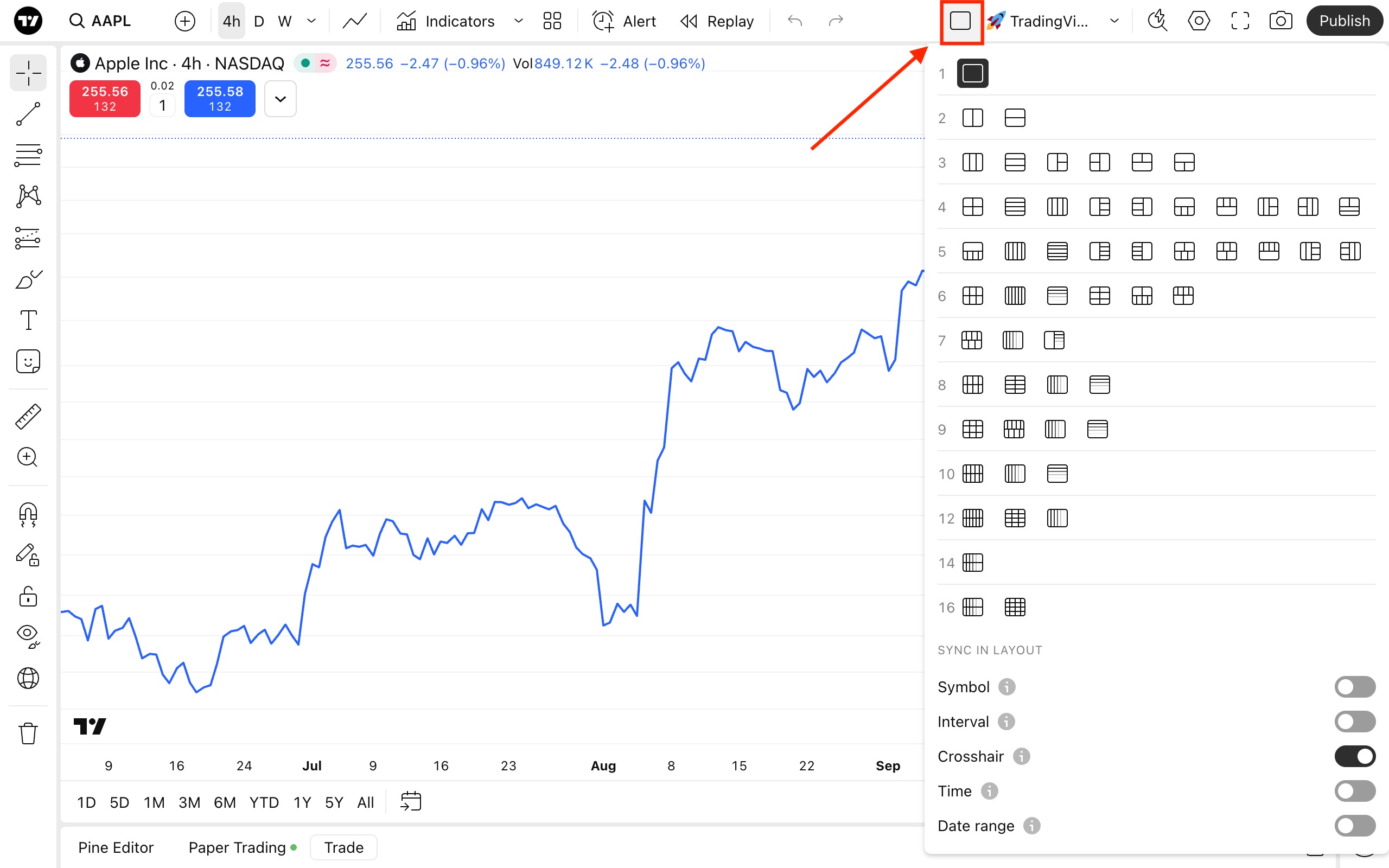Choose the two vertical charts layout
1389x868 pixels.
972,118
